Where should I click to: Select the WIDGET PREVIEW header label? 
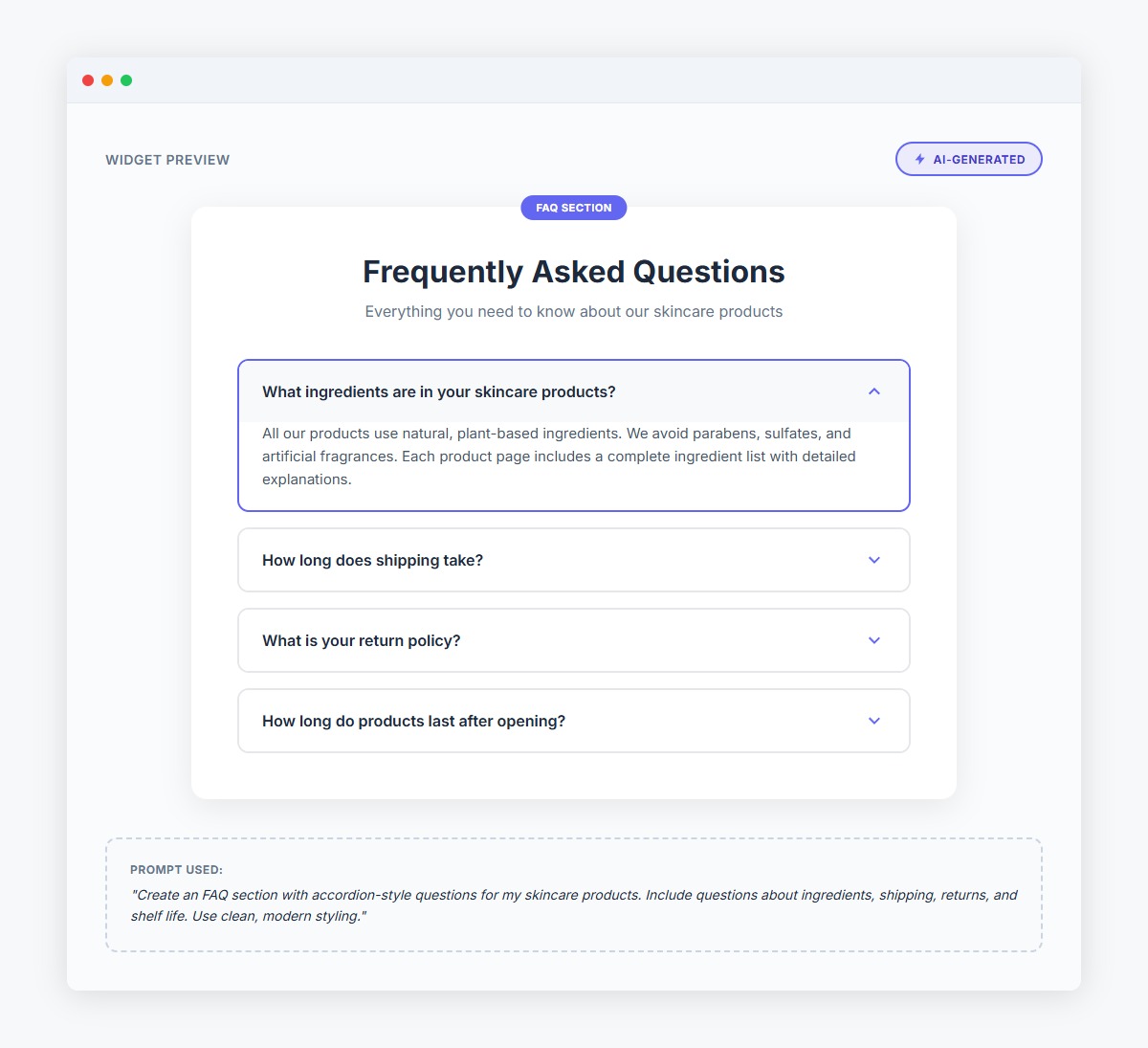pyautogui.click(x=167, y=160)
